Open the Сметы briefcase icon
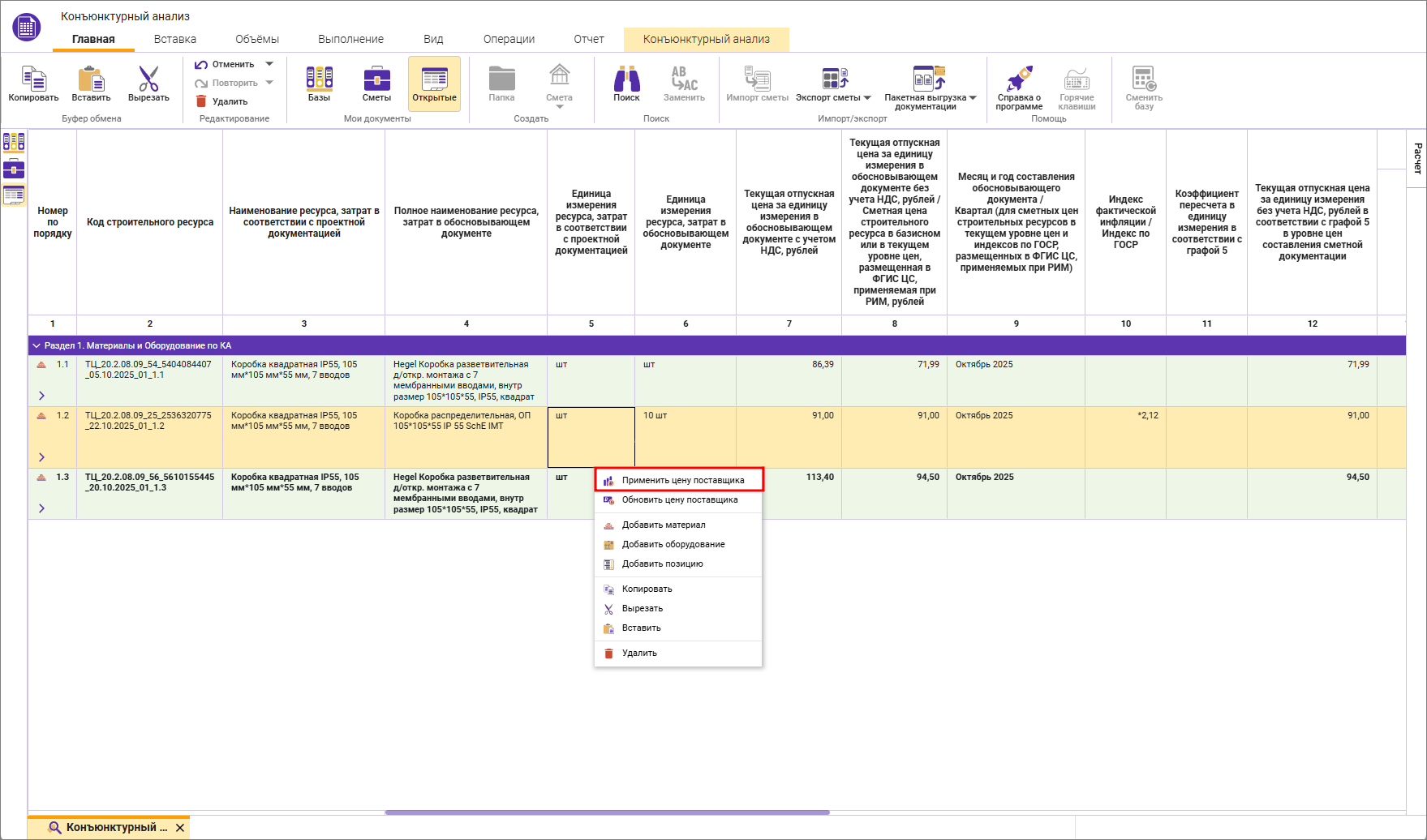 376,79
